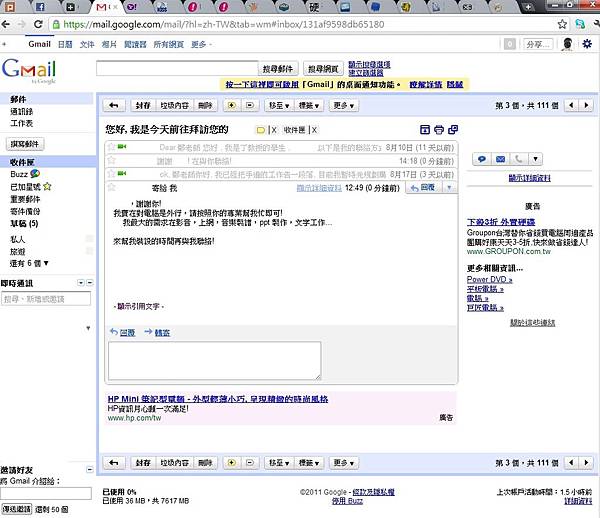Viewport: 600px width, 518px height.
Task: Star the third message dated 8月17日
Action: [111, 174]
